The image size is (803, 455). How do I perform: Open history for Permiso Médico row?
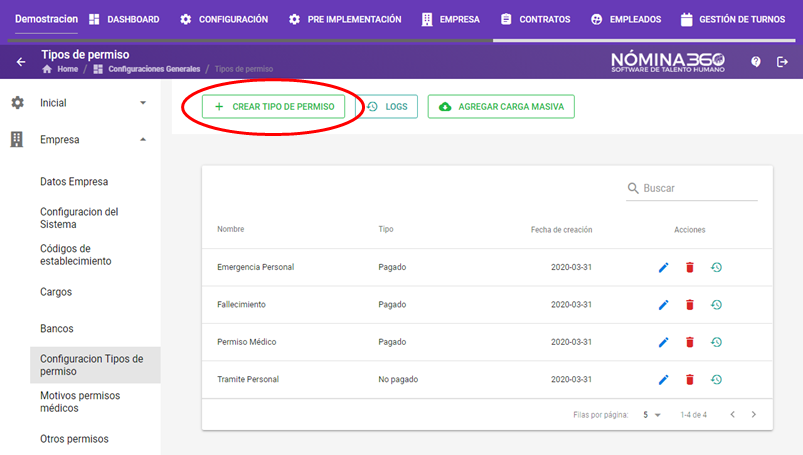coord(716,342)
